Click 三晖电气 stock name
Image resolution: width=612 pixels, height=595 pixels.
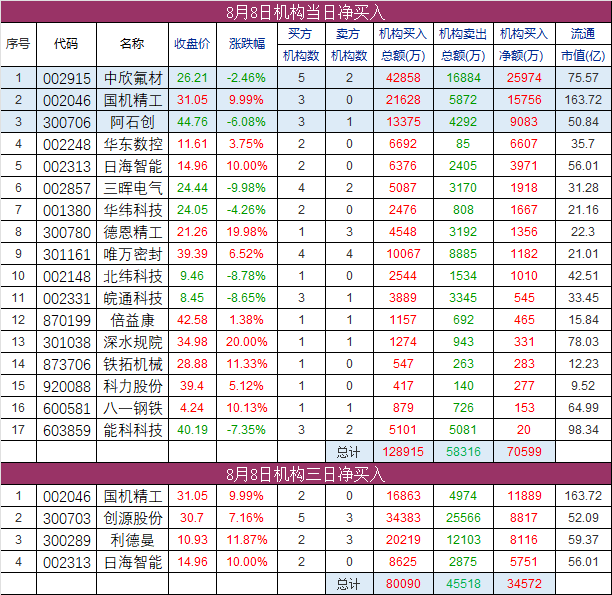pos(133,188)
